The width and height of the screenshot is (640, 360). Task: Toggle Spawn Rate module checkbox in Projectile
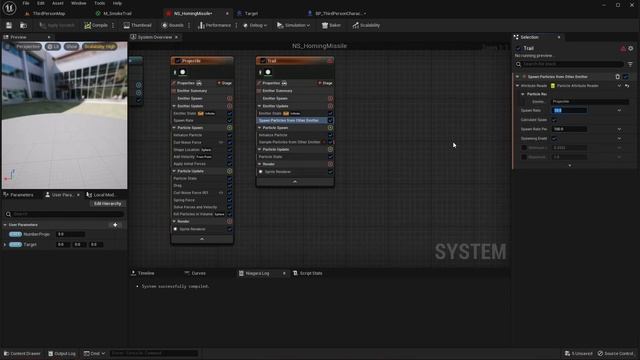click(x=229, y=121)
